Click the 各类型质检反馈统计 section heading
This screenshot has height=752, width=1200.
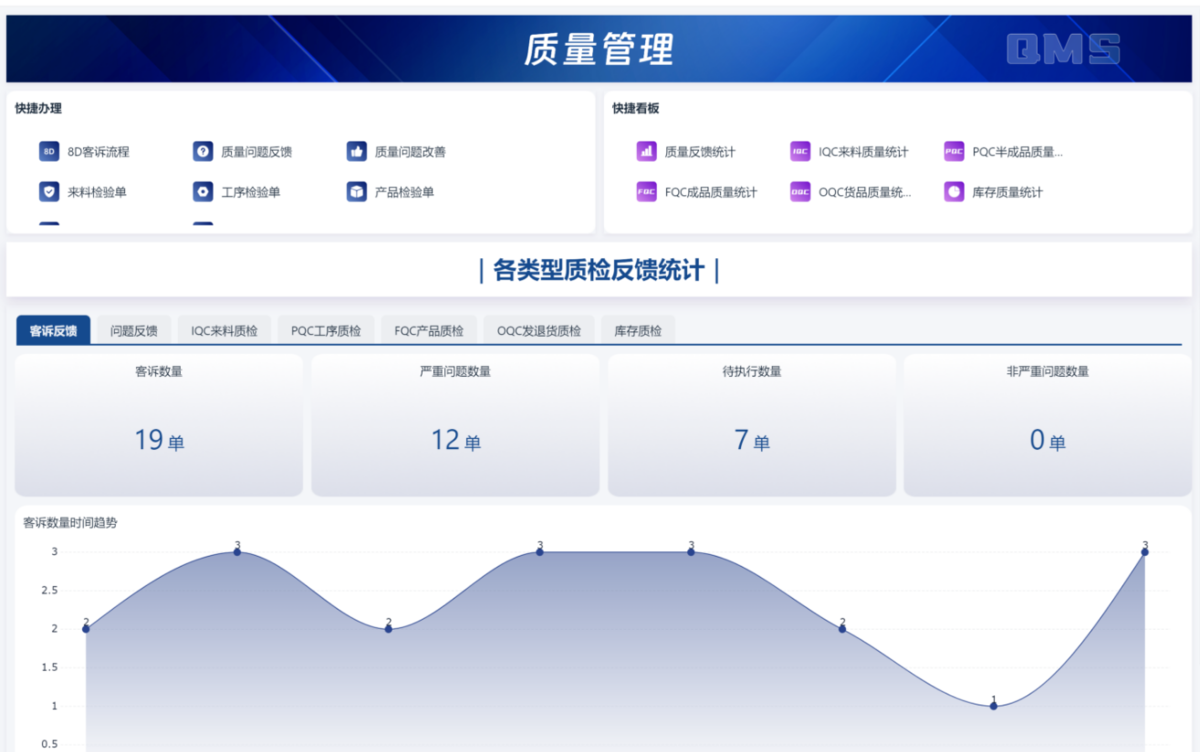click(x=599, y=270)
